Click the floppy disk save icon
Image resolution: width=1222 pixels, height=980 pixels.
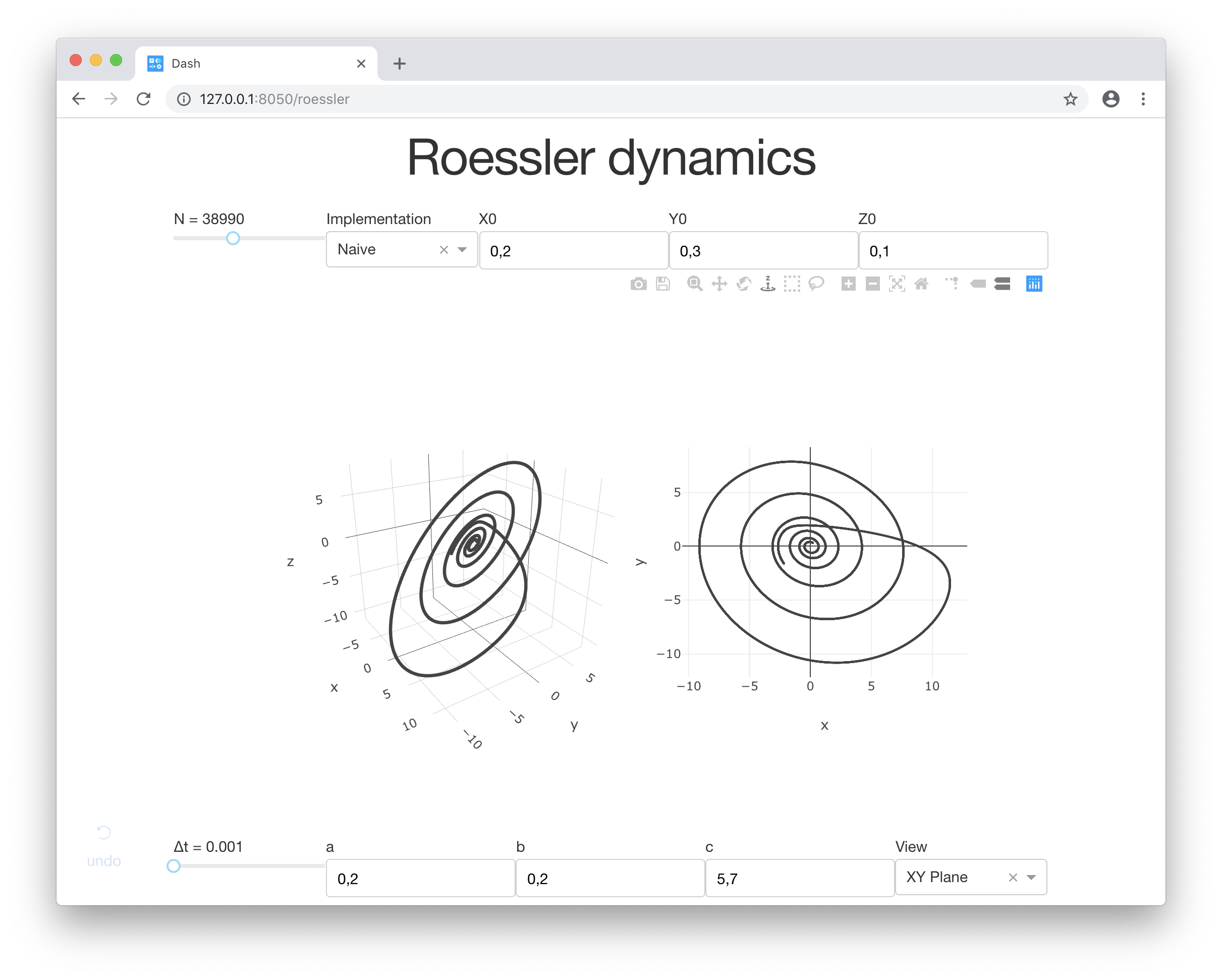pos(662,284)
